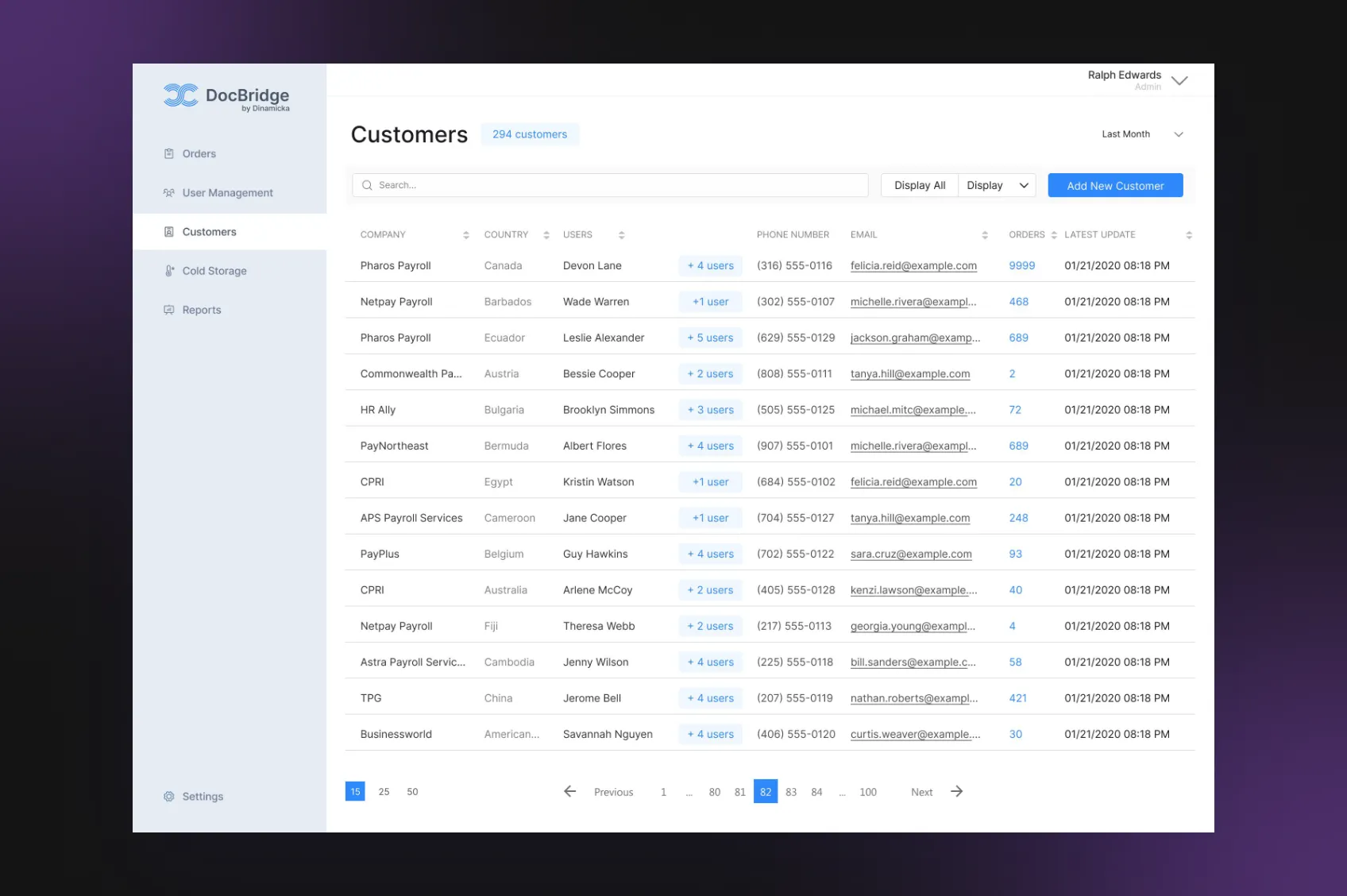The image size is (1347, 896).
Task: Expand the Ralph Edwards account menu
Action: tap(1179, 81)
